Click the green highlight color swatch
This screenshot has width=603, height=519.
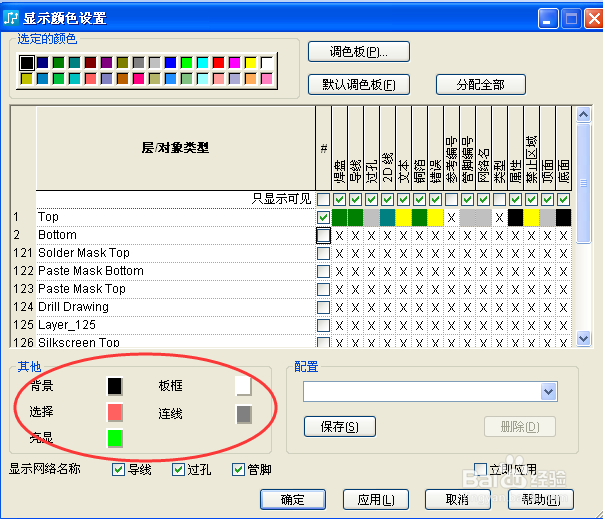point(115,437)
